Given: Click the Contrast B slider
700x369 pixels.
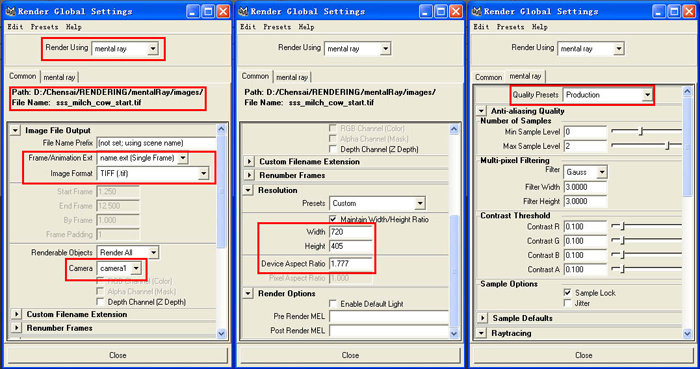Looking at the screenshot, I should point(646,255).
